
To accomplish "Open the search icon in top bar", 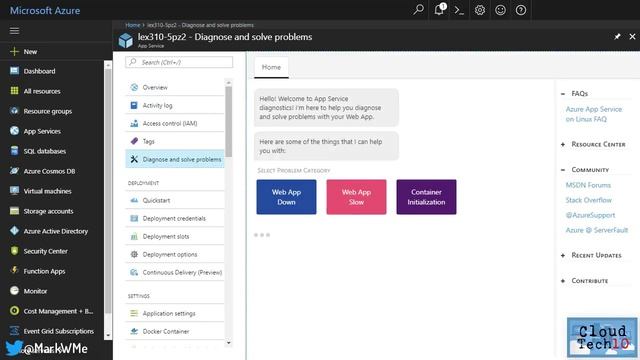I will click(x=418, y=9).
